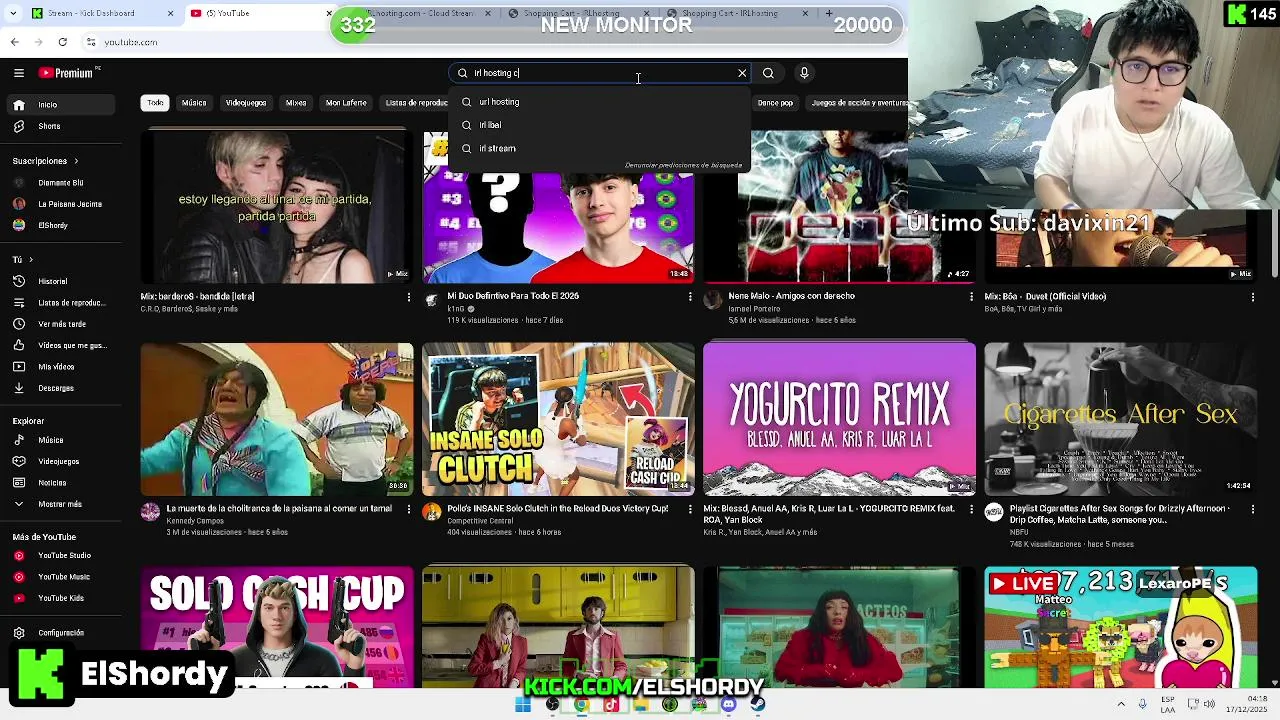
Task: Select the 'Videojuegos' filter chip
Action: coord(246,103)
